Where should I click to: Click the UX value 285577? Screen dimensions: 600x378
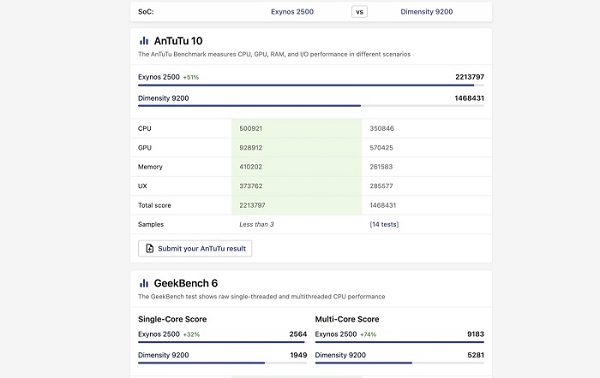tap(381, 186)
